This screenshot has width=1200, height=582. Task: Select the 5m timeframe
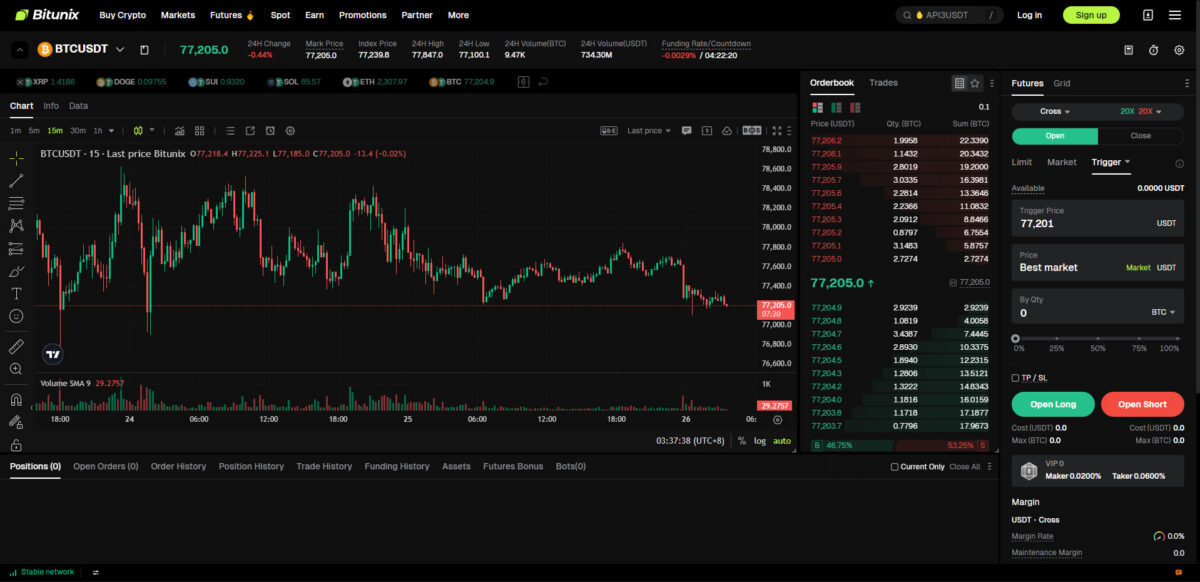(34, 130)
